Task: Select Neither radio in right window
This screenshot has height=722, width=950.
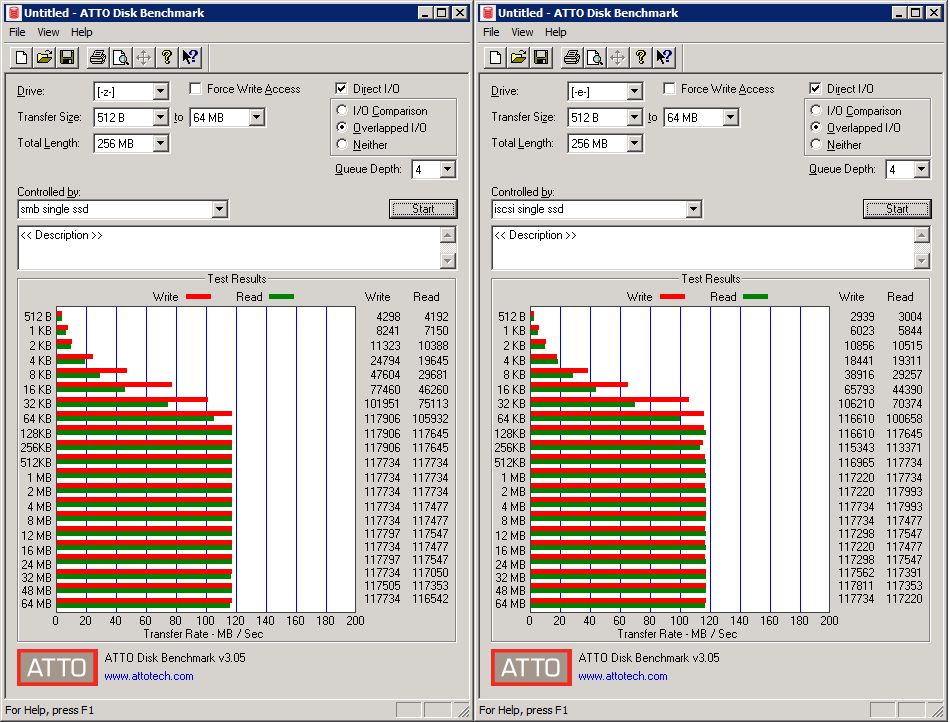Action: click(x=815, y=144)
